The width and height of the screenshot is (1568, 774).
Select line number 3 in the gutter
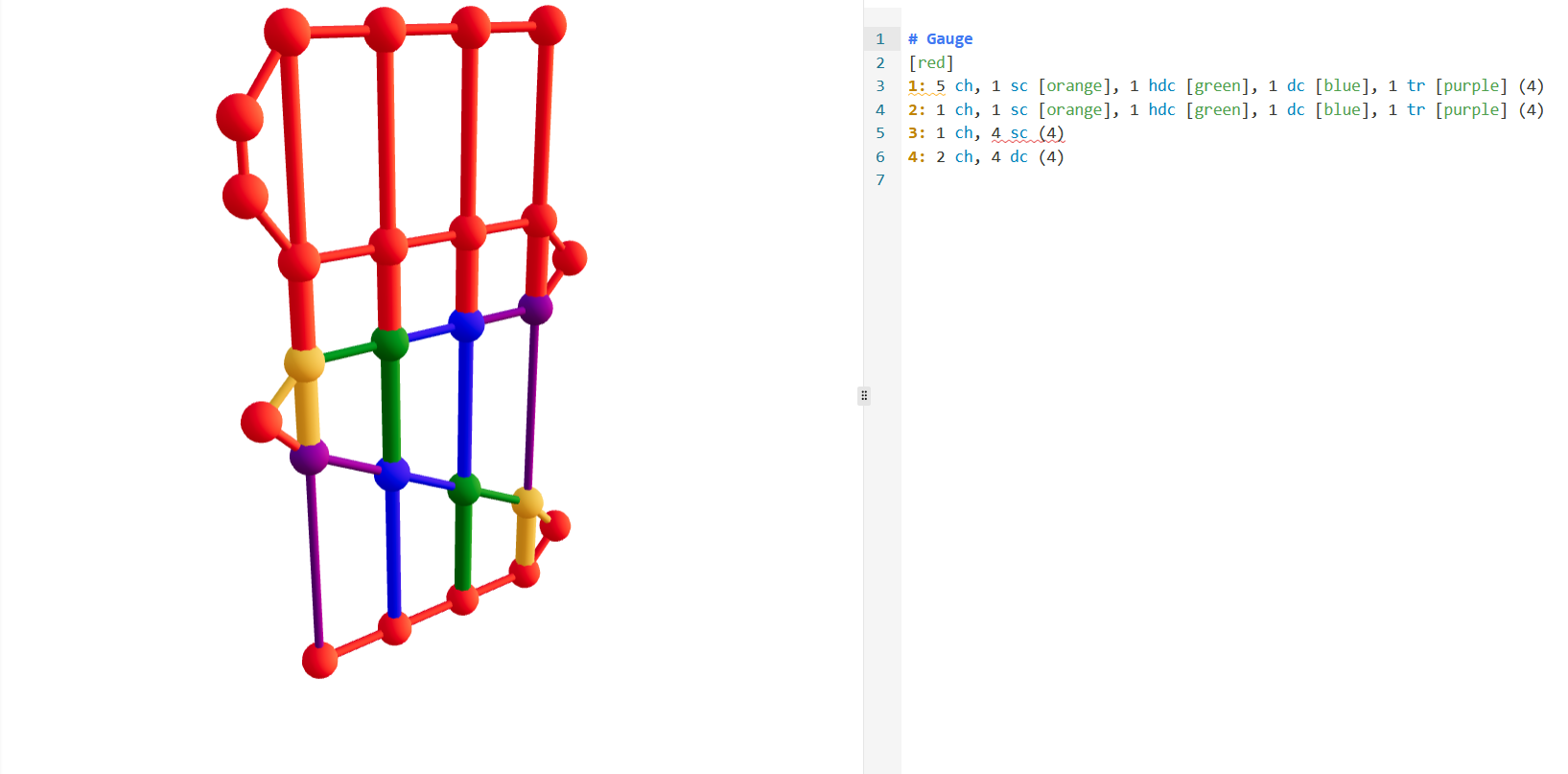pos(879,86)
